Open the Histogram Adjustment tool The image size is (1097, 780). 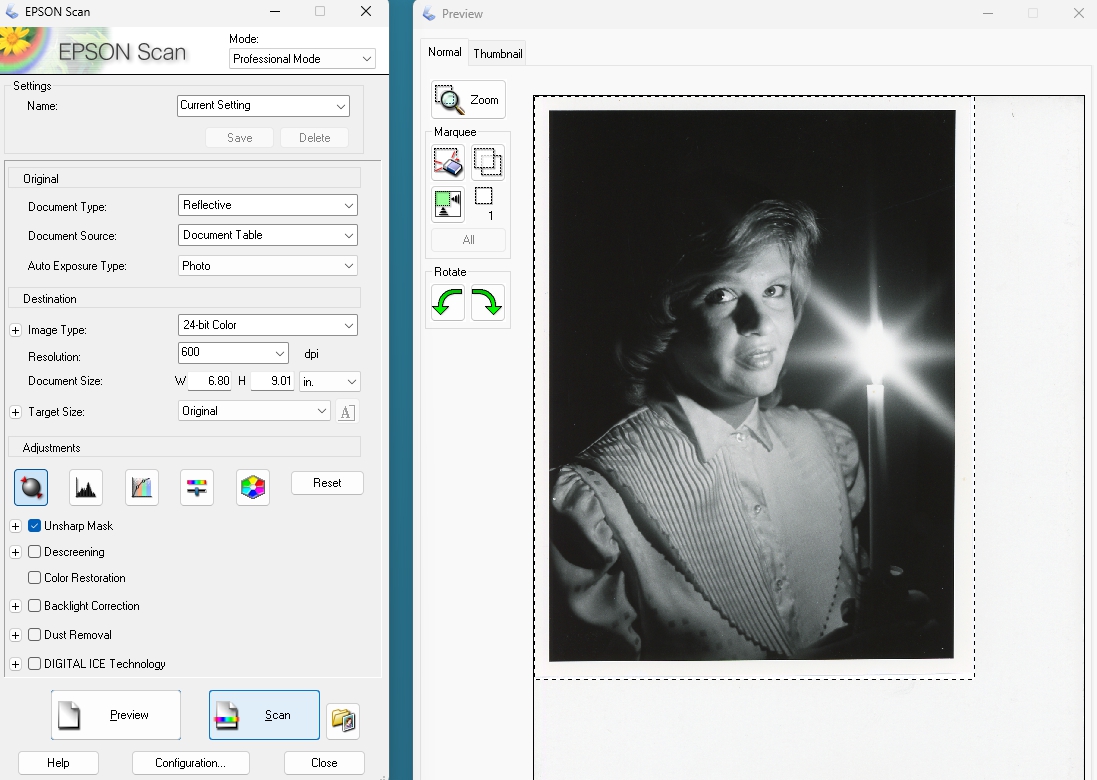coord(85,487)
